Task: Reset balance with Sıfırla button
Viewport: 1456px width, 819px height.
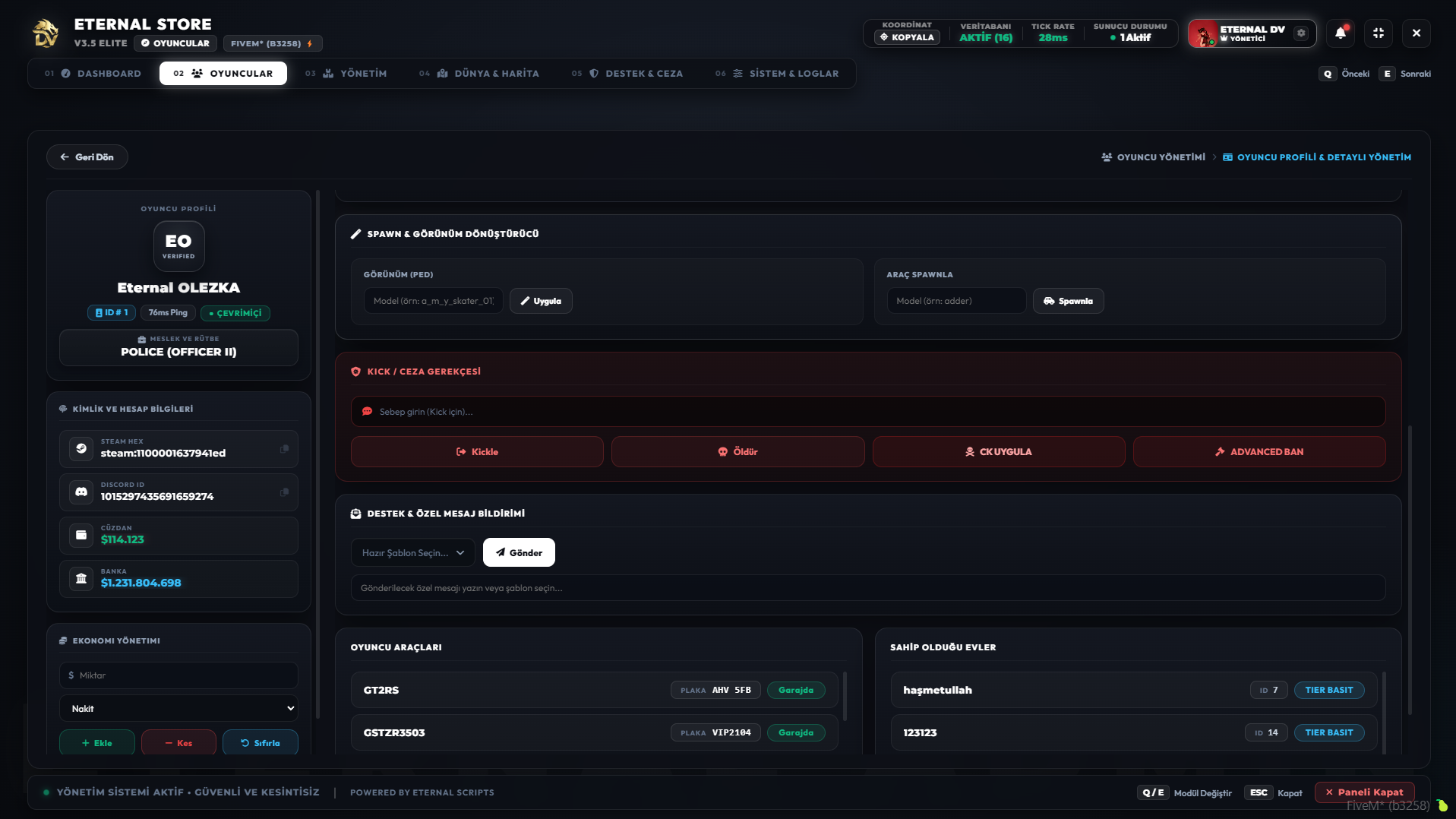Action: (261, 743)
